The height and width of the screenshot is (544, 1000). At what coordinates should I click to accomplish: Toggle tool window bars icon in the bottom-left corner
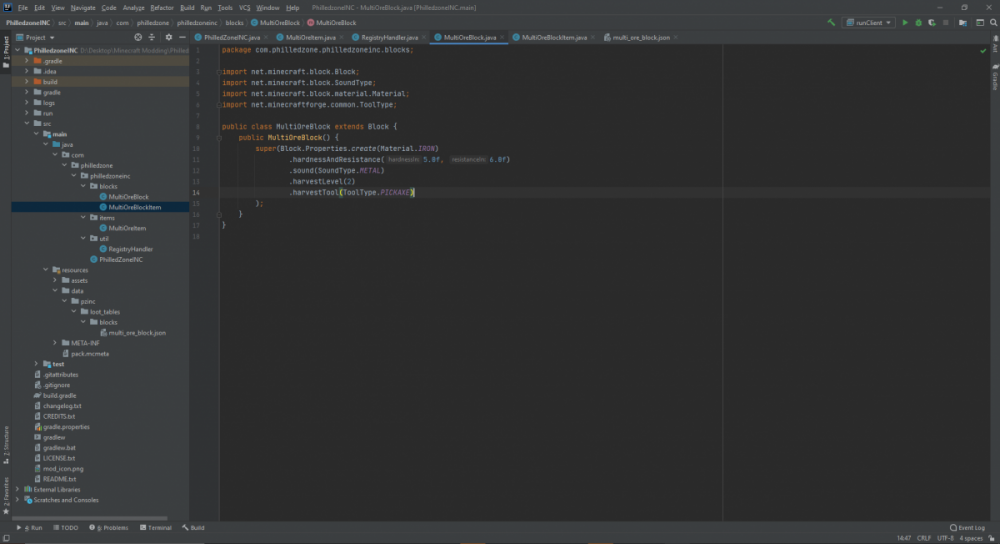pyautogui.click(x=6, y=539)
